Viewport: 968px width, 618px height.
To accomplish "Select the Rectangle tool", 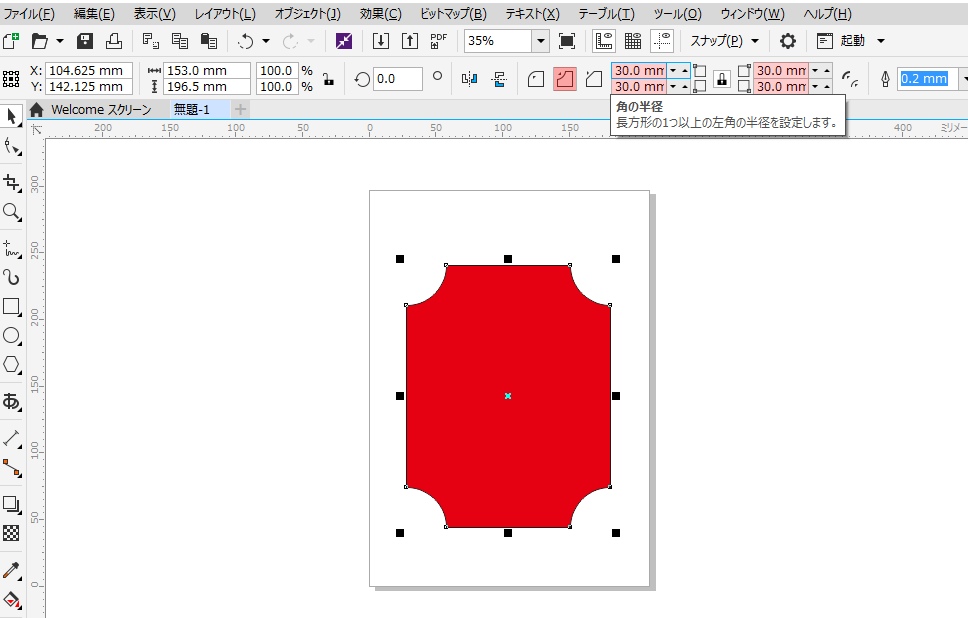I will pos(11,306).
